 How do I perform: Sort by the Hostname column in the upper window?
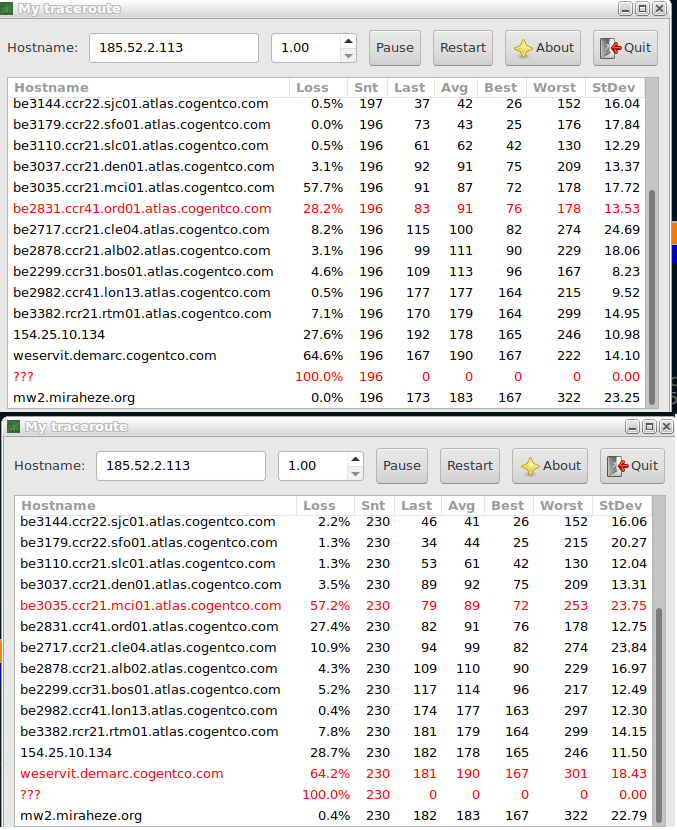(x=149, y=88)
